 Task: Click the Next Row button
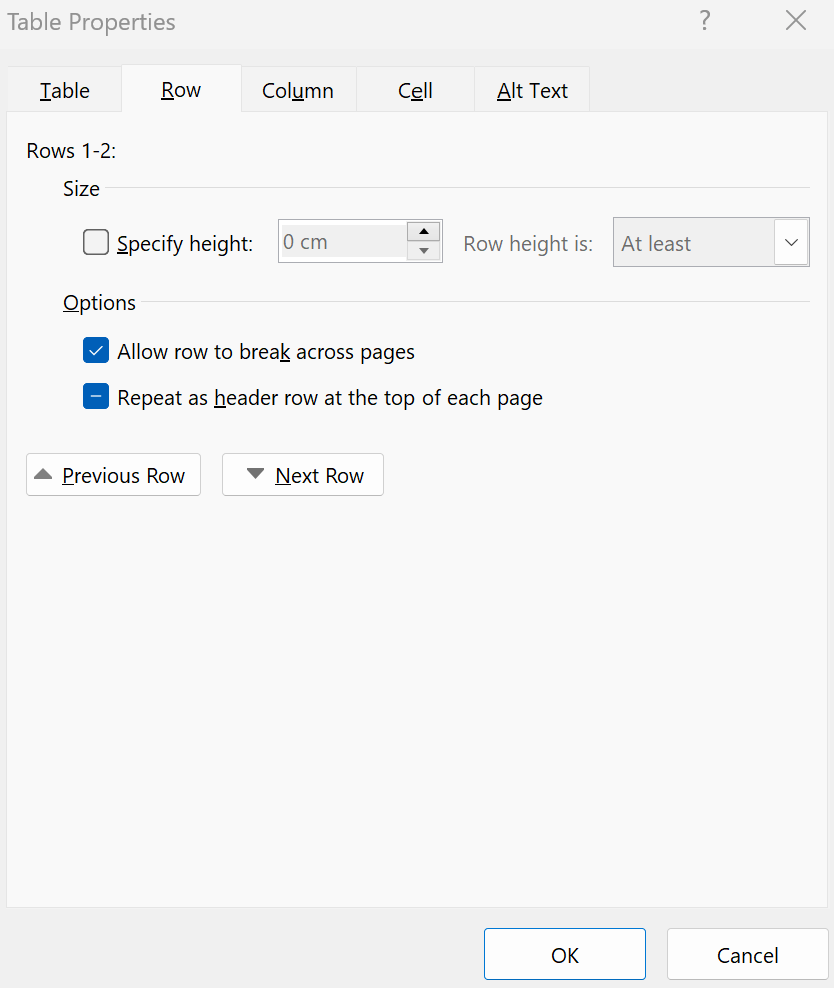(303, 475)
